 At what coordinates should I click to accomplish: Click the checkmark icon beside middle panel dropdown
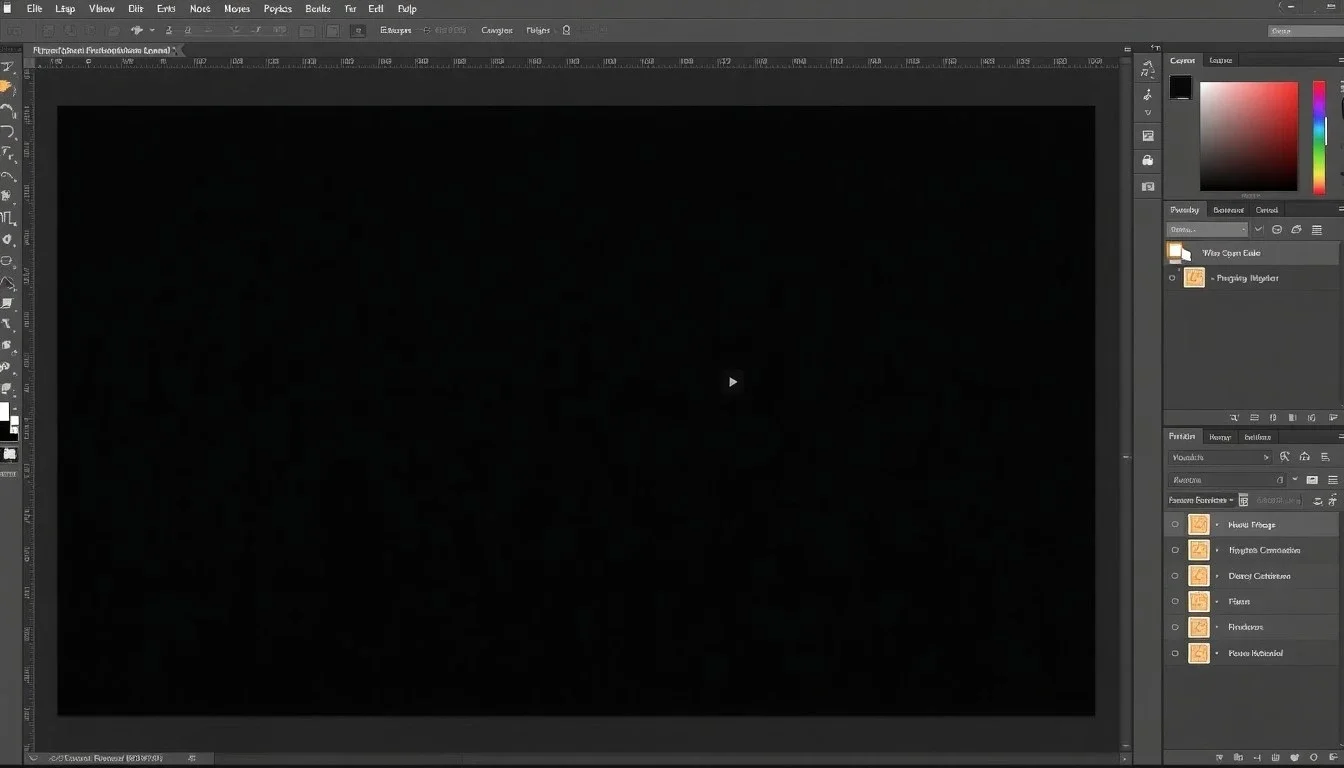[x=1258, y=229]
